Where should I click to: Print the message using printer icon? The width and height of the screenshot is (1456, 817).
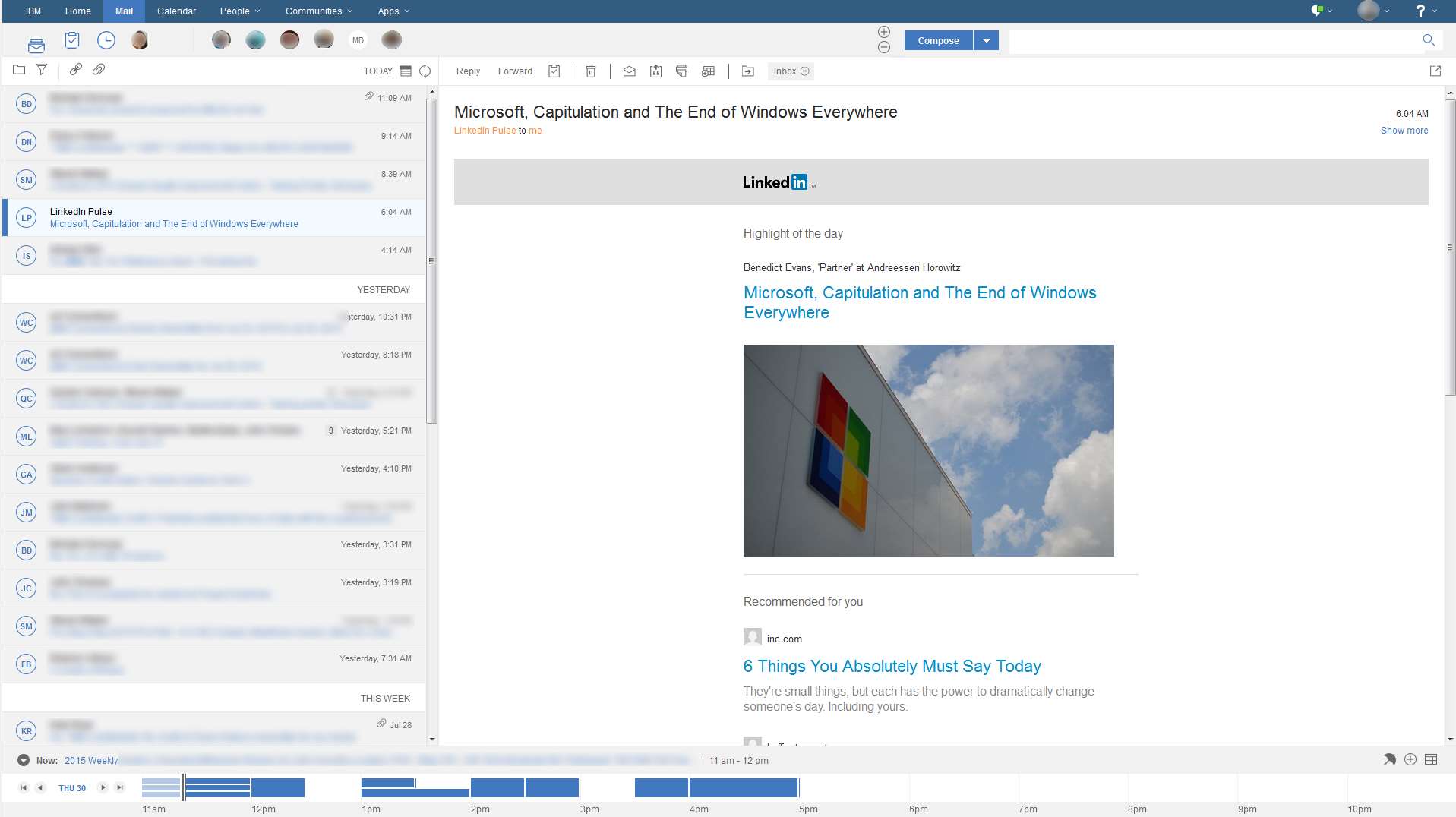(682, 71)
